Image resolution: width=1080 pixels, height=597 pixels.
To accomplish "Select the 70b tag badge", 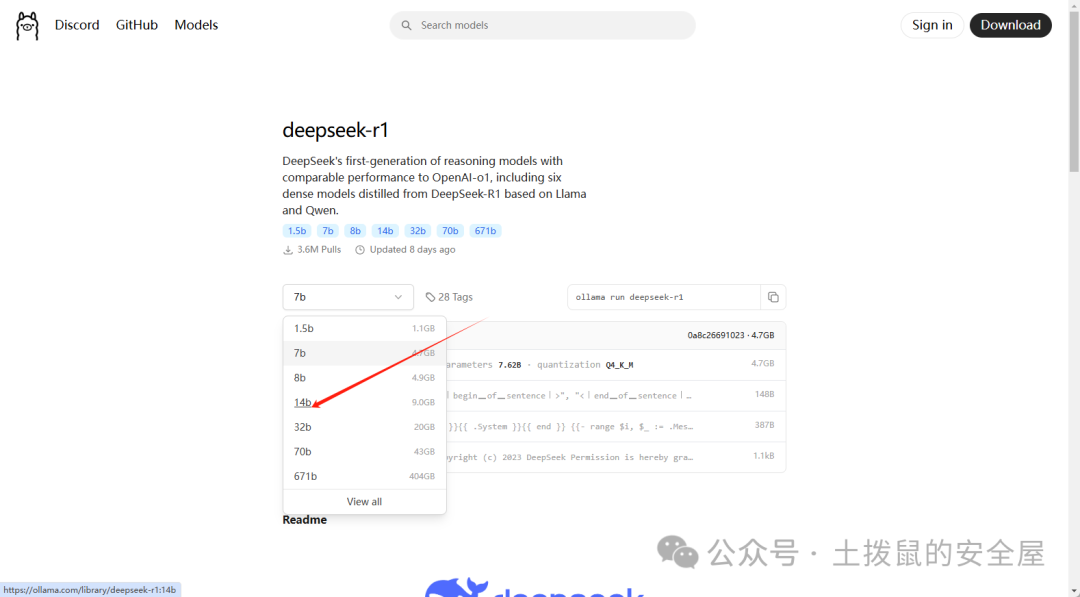I will 450,231.
